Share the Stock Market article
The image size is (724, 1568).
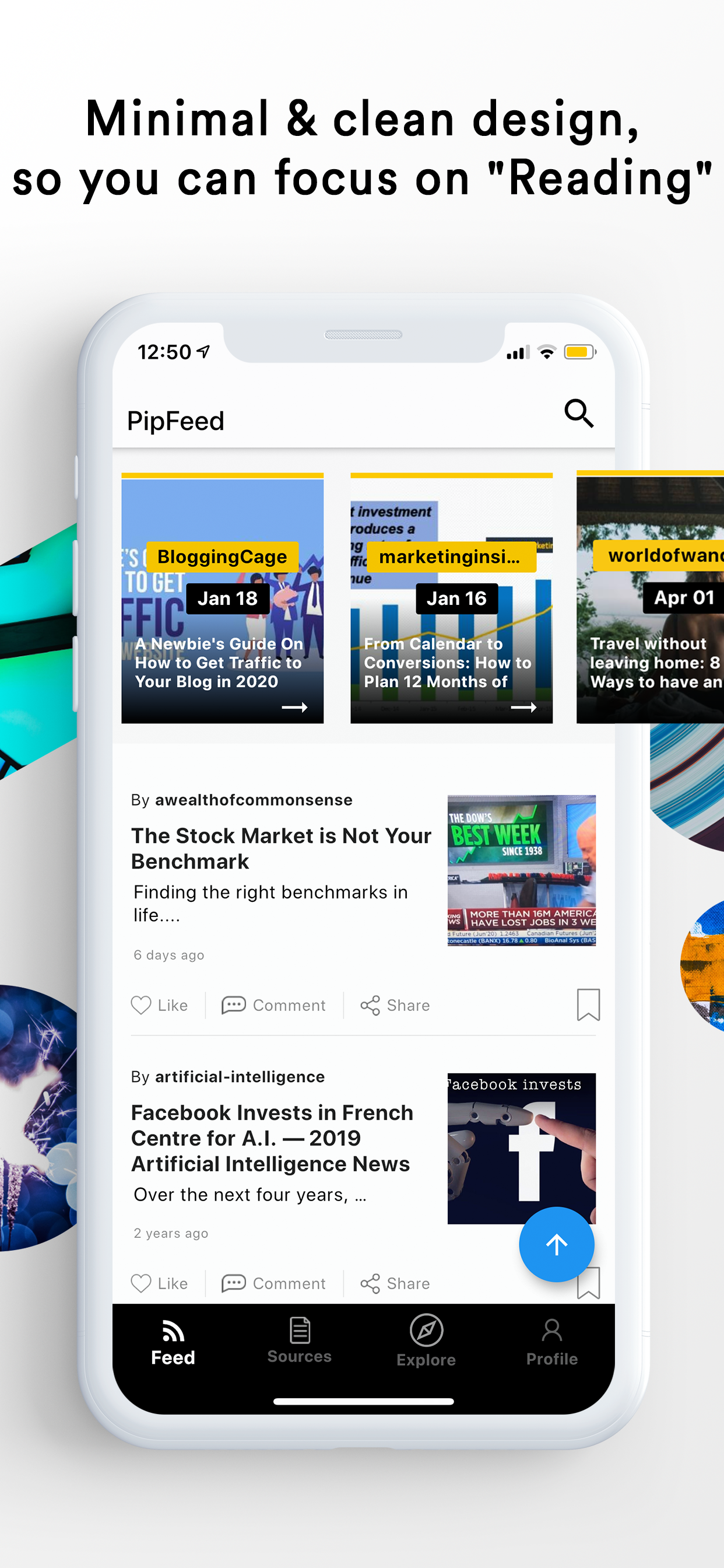395,1005
